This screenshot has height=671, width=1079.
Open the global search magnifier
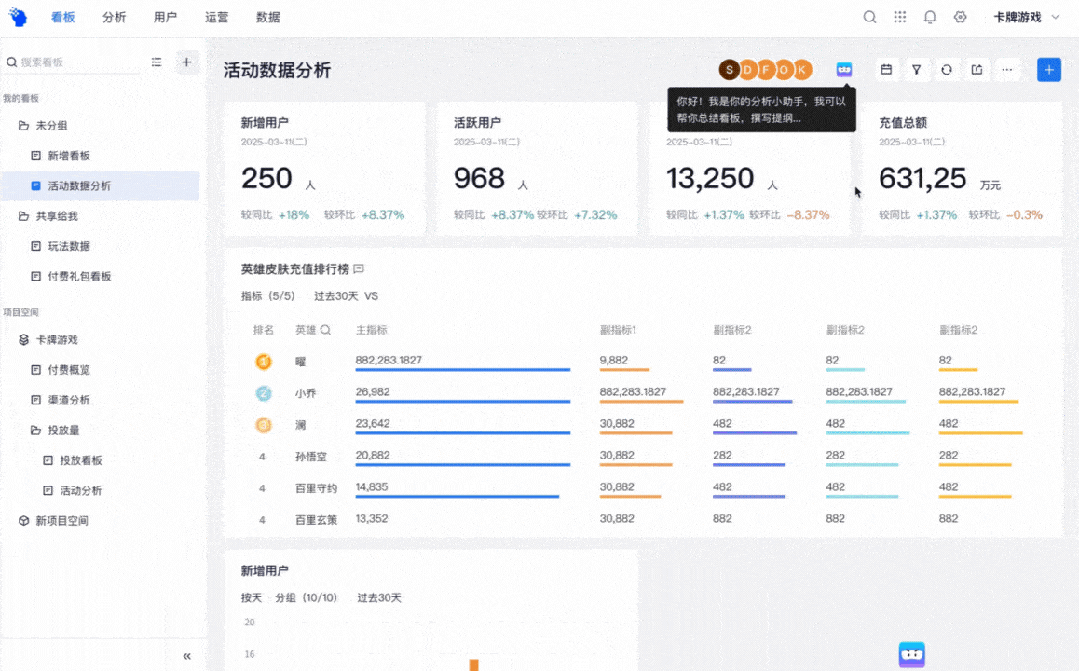[x=870, y=16]
